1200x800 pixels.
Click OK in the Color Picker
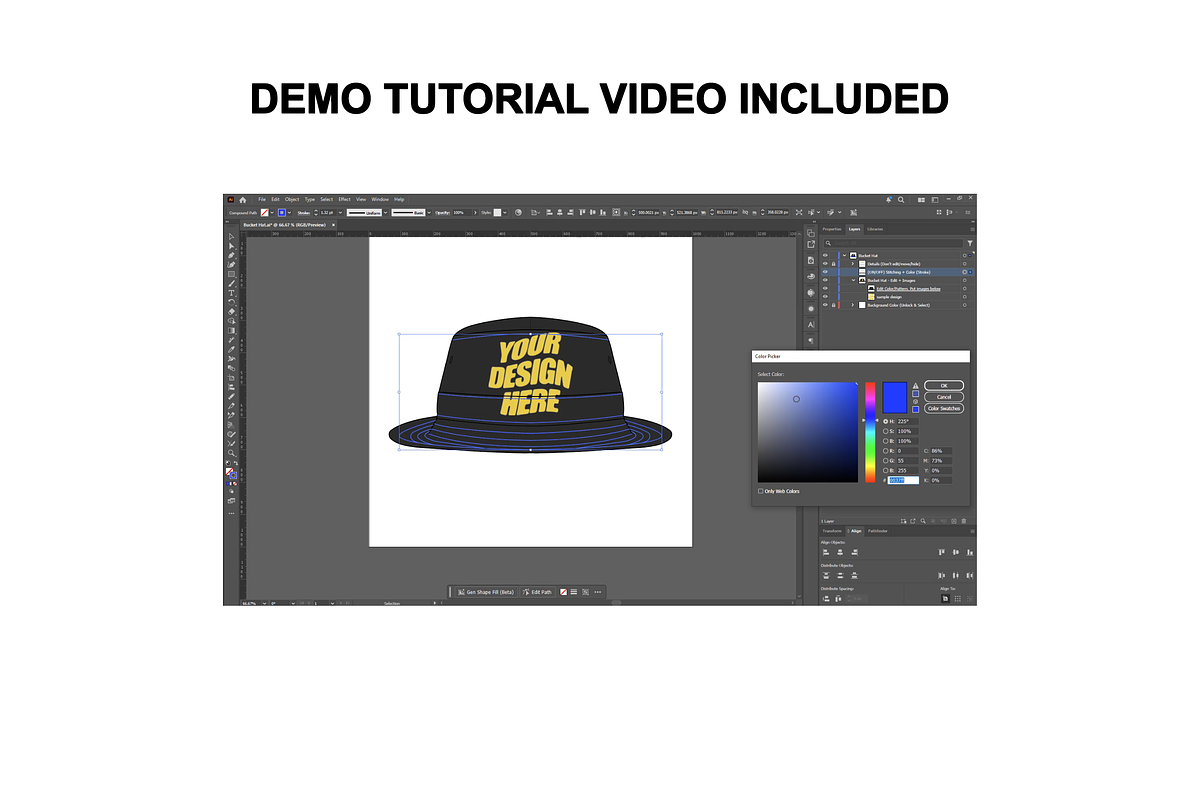944,386
